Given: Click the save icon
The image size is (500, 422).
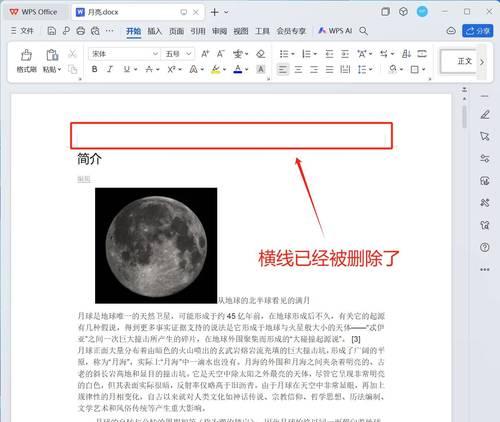Looking at the screenshot, I should click(52, 31).
